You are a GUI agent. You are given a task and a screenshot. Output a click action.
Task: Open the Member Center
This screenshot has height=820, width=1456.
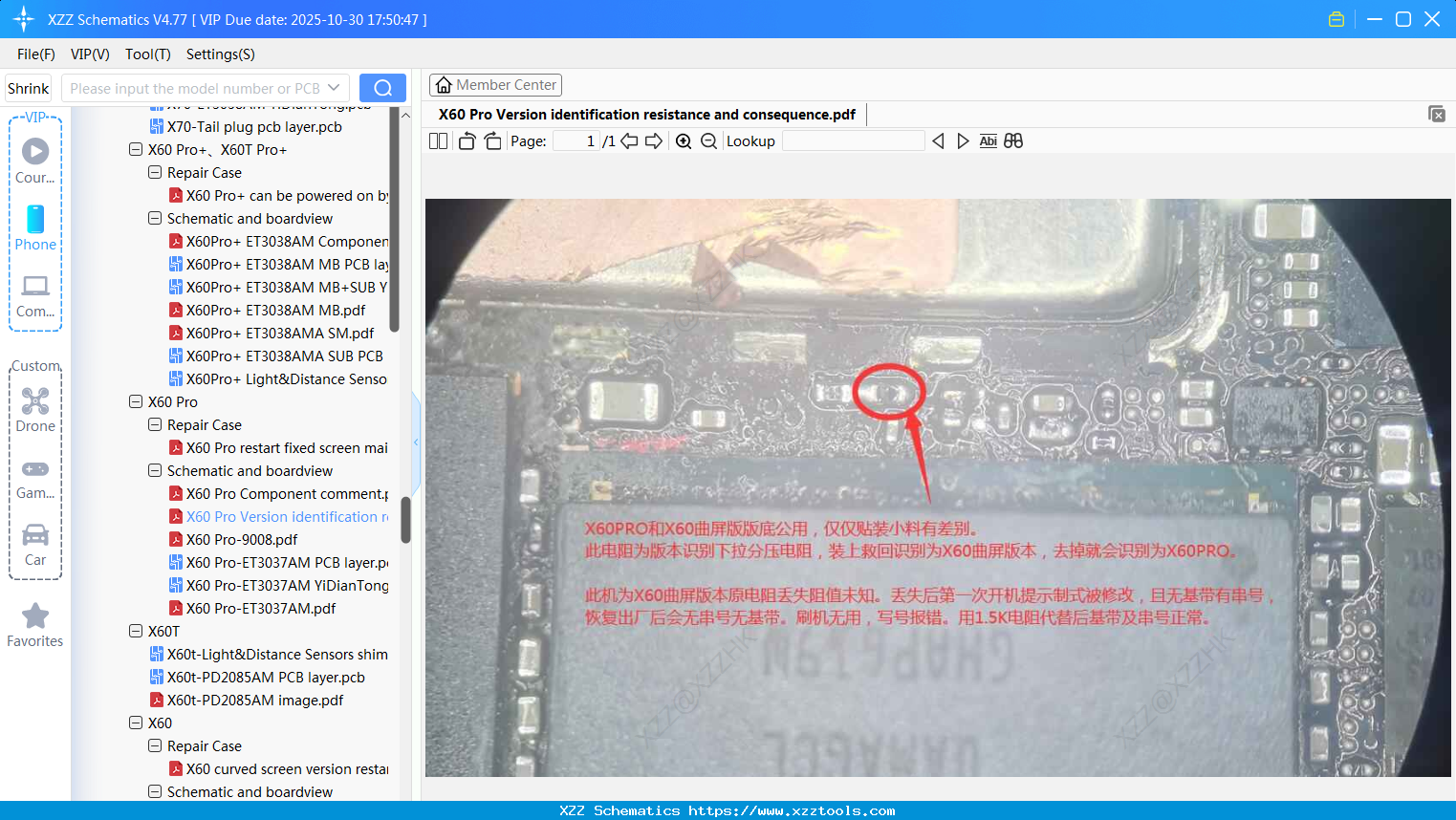(495, 84)
